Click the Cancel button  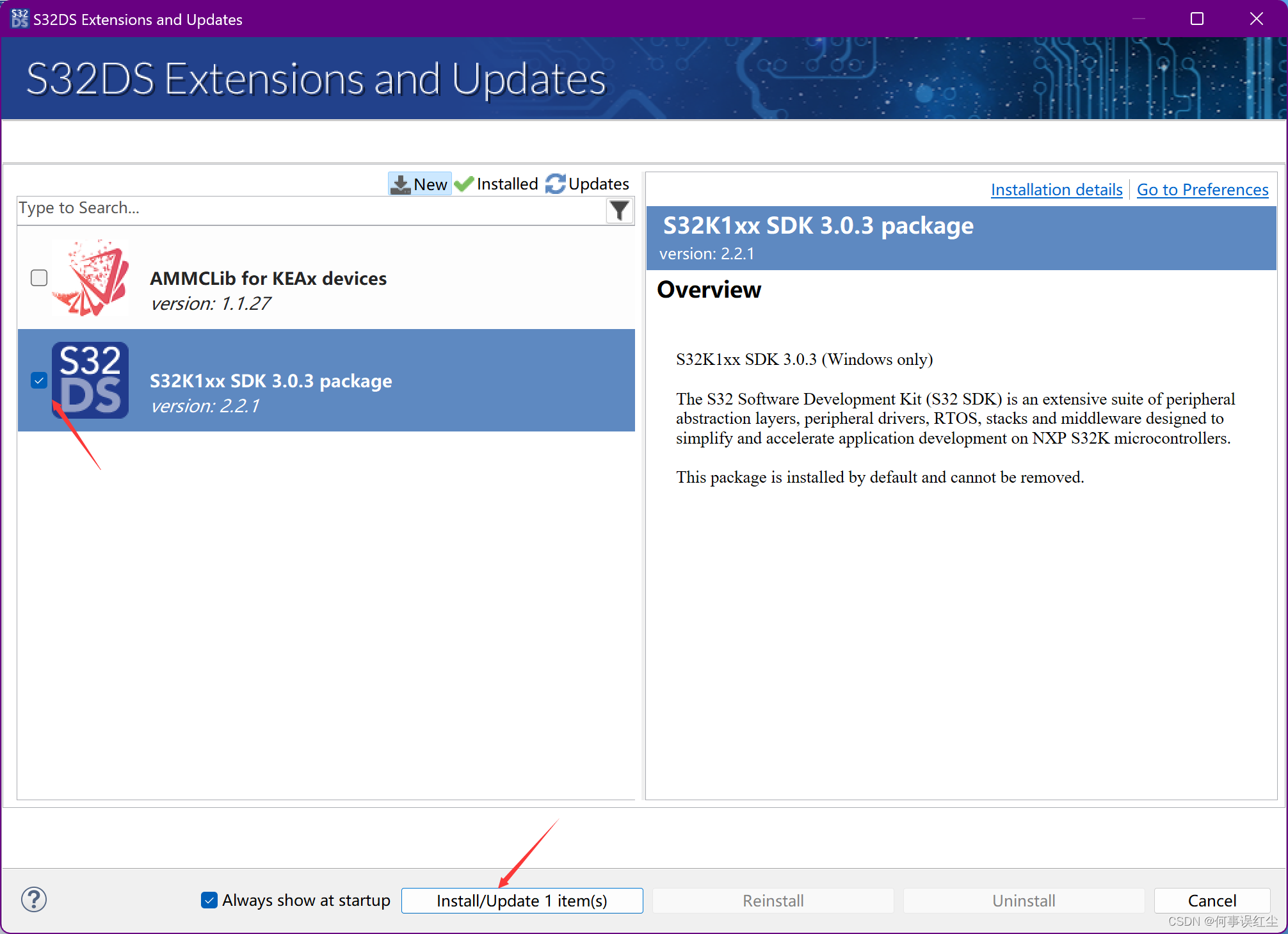tap(1211, 901)
